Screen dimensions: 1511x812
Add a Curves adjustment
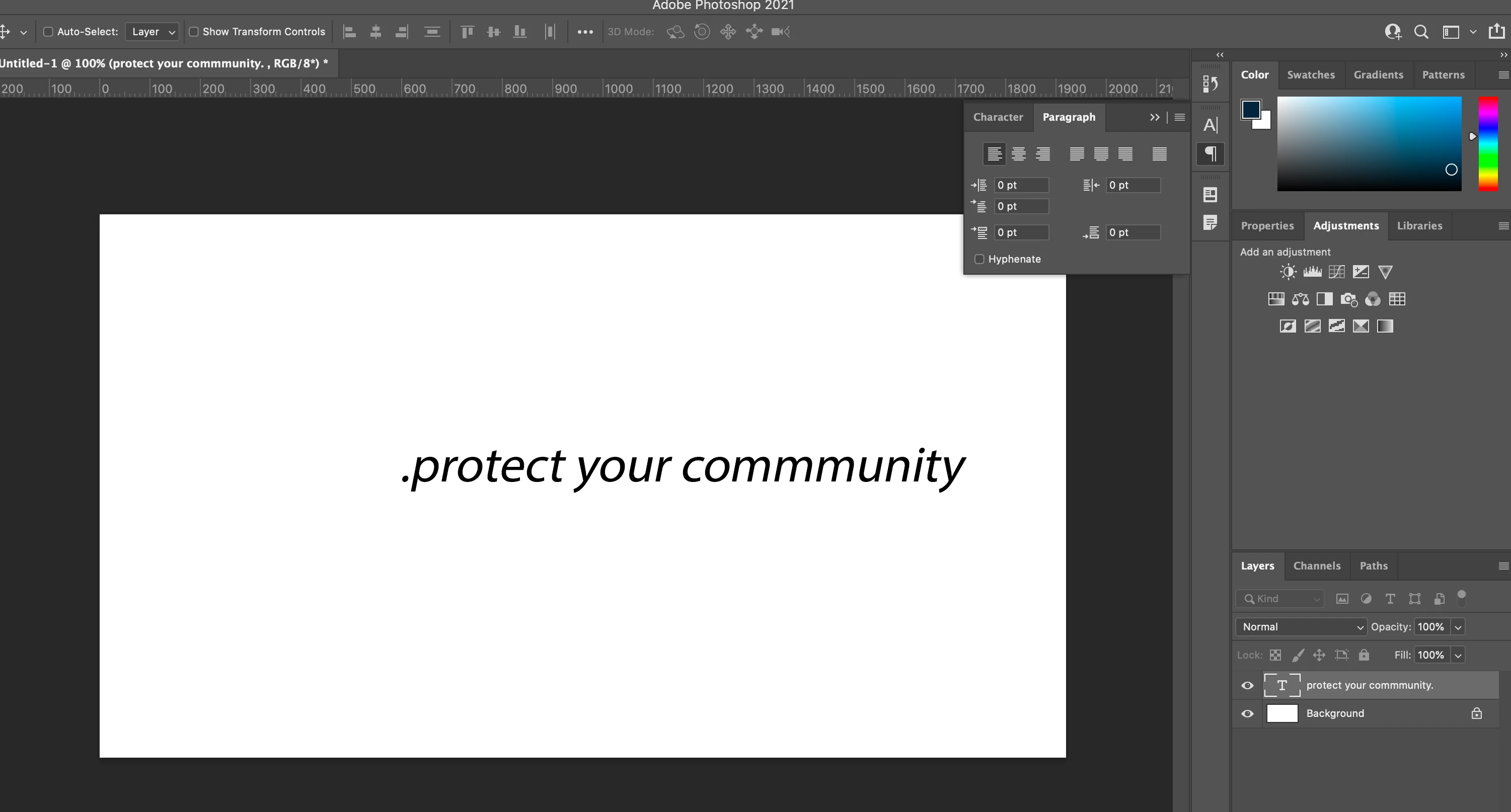point(1337,272)
